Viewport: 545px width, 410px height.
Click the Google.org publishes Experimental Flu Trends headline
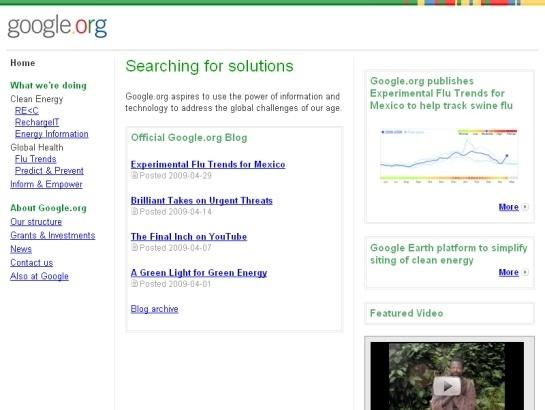coord(441,93)
